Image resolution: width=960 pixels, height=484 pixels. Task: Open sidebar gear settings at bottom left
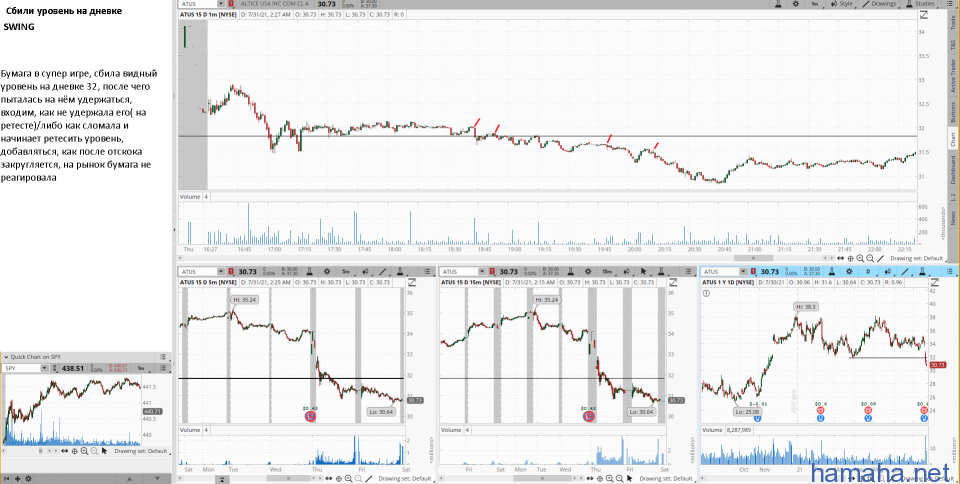pyautogui.click(x=28, y=478)
